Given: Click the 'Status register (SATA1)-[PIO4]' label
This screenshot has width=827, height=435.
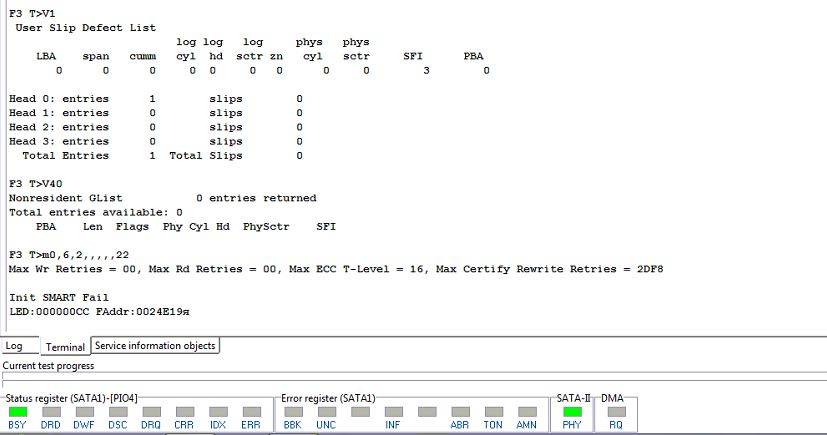Looking at the screenshot, I should (71, 398).
